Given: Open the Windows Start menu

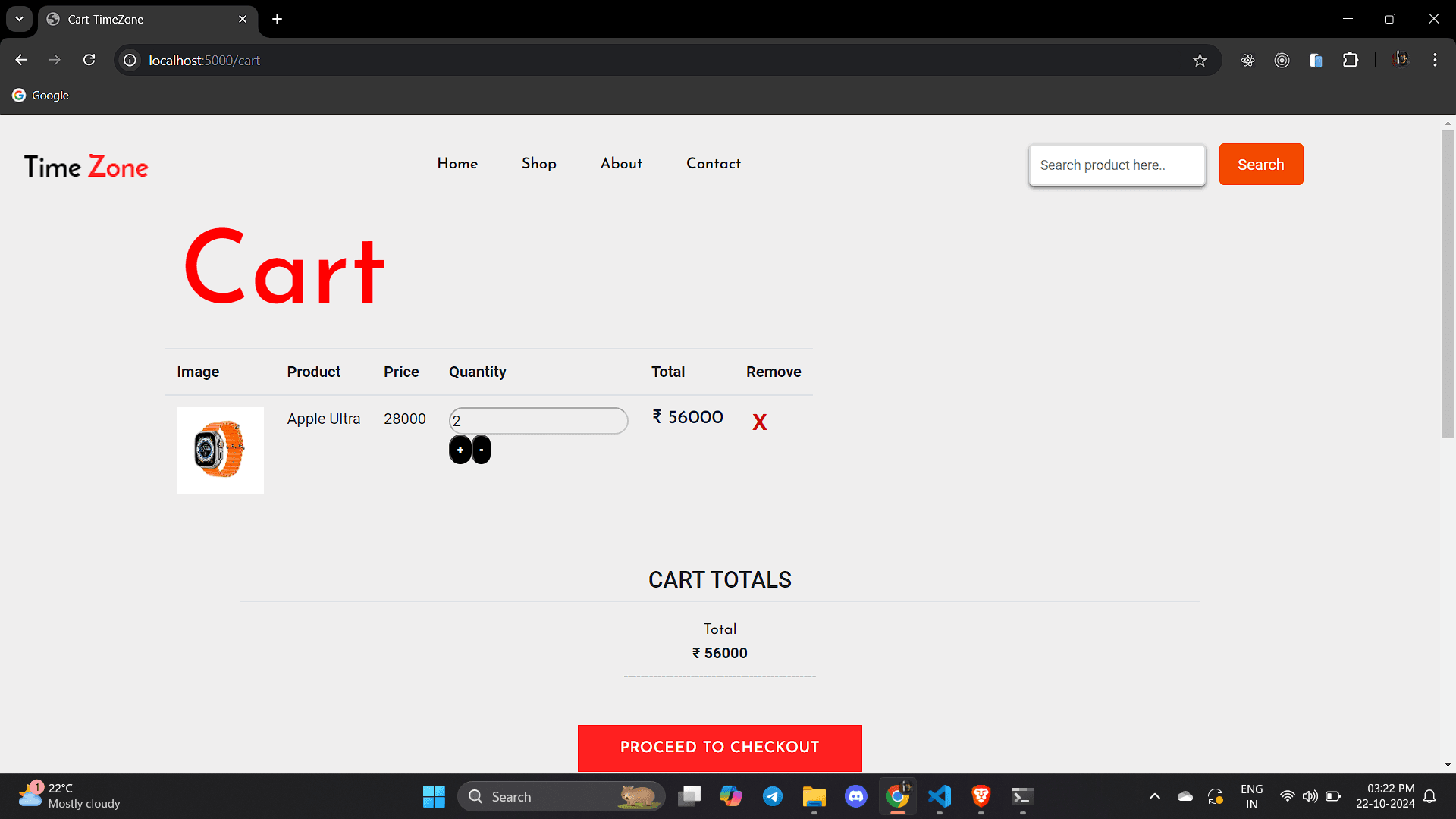Looking at the screenshot, I should click(434, 796).
